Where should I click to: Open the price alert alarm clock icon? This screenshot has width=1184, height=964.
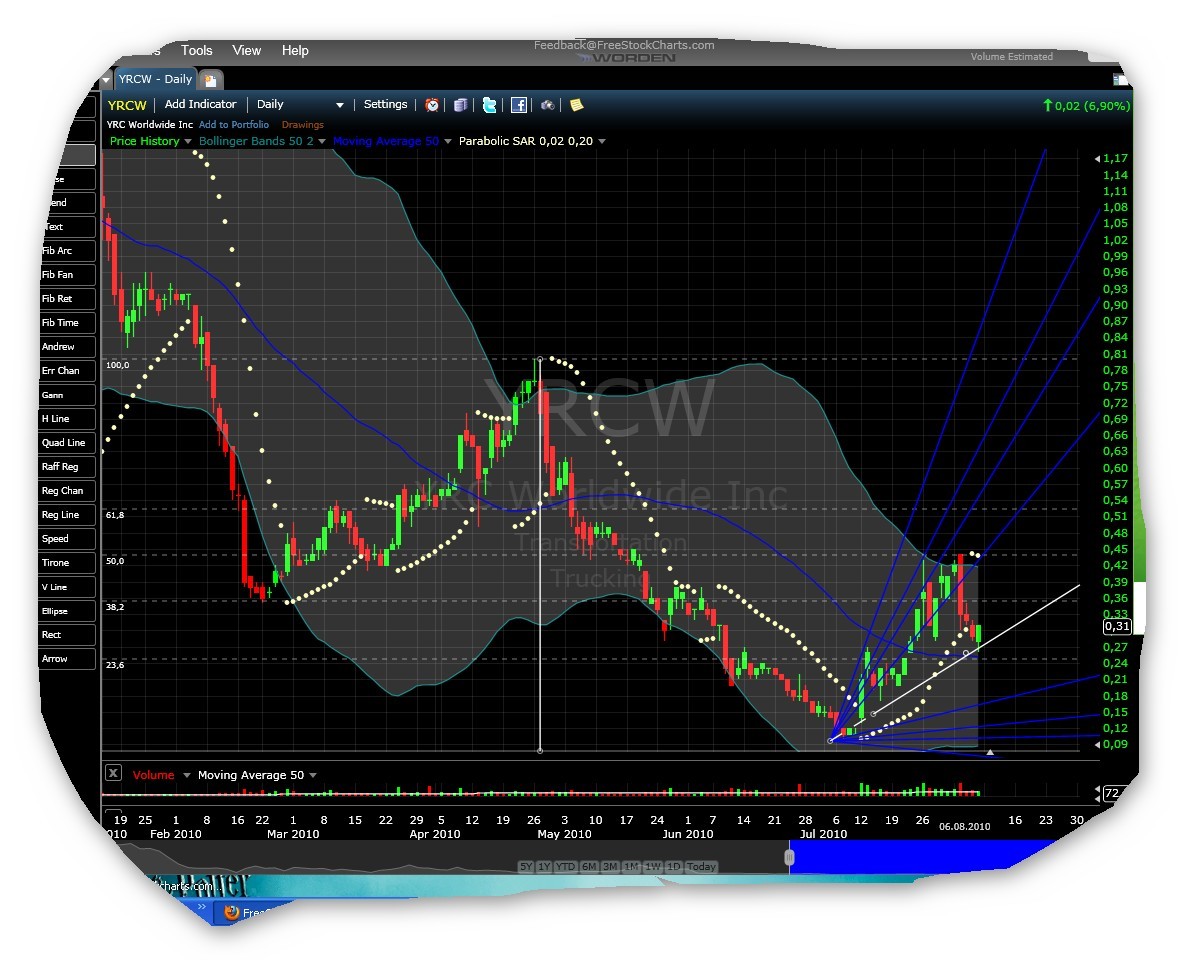pyautogui.click(x=432, y=105)
